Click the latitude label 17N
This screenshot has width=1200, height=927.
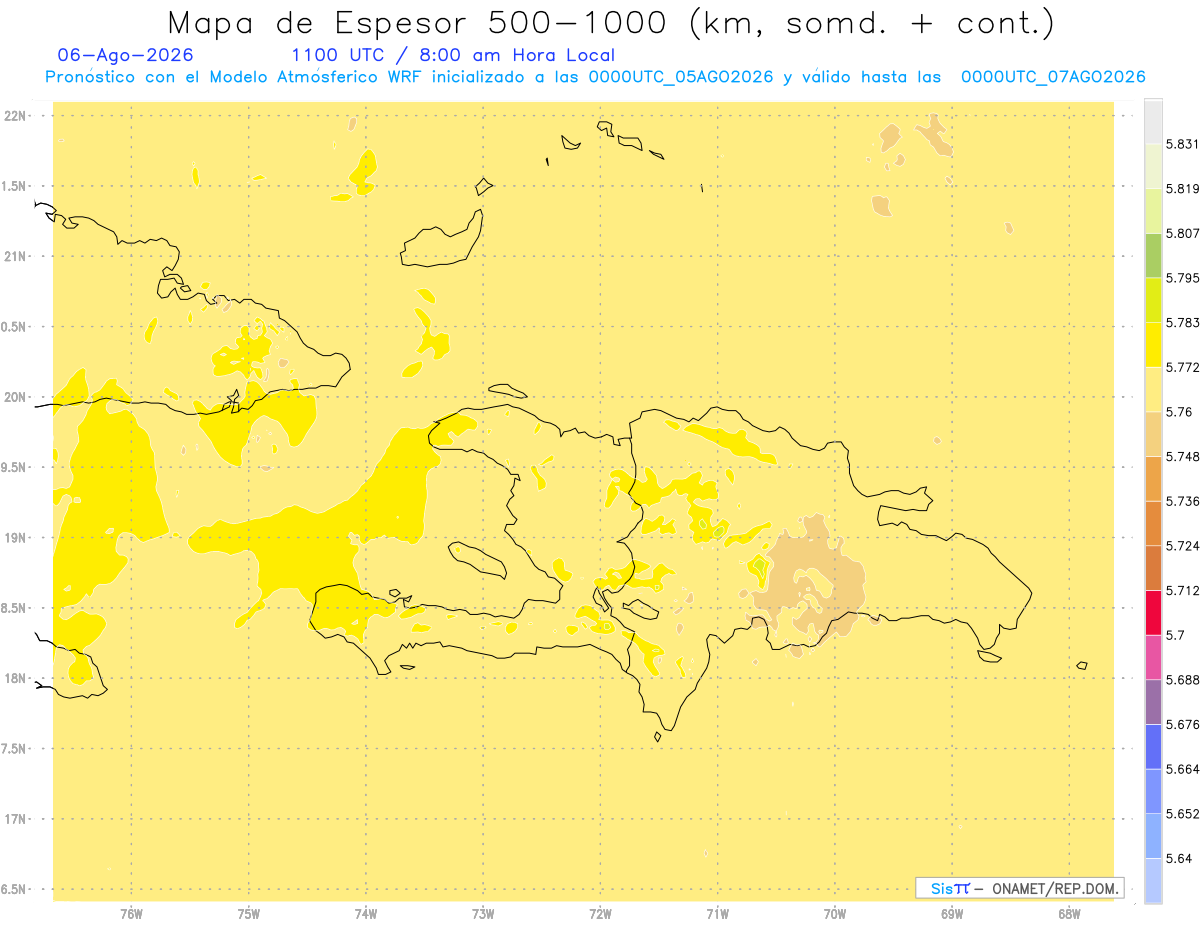[x=15, y=819]
